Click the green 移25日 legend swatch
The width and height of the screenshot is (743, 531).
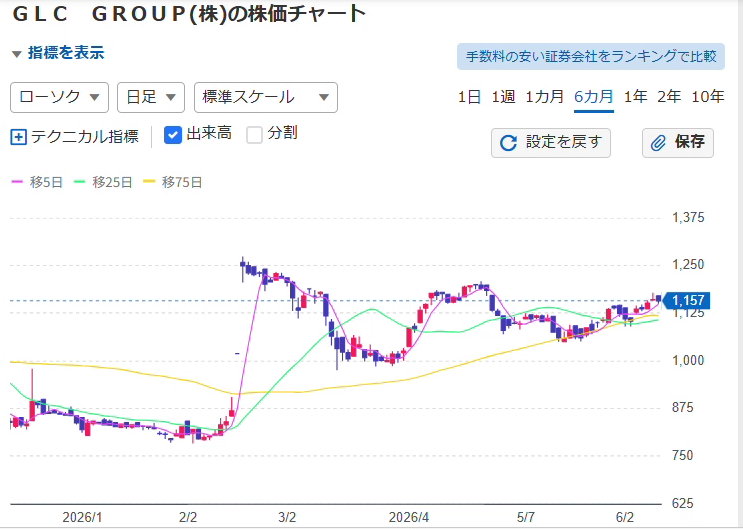click(80, 182)
